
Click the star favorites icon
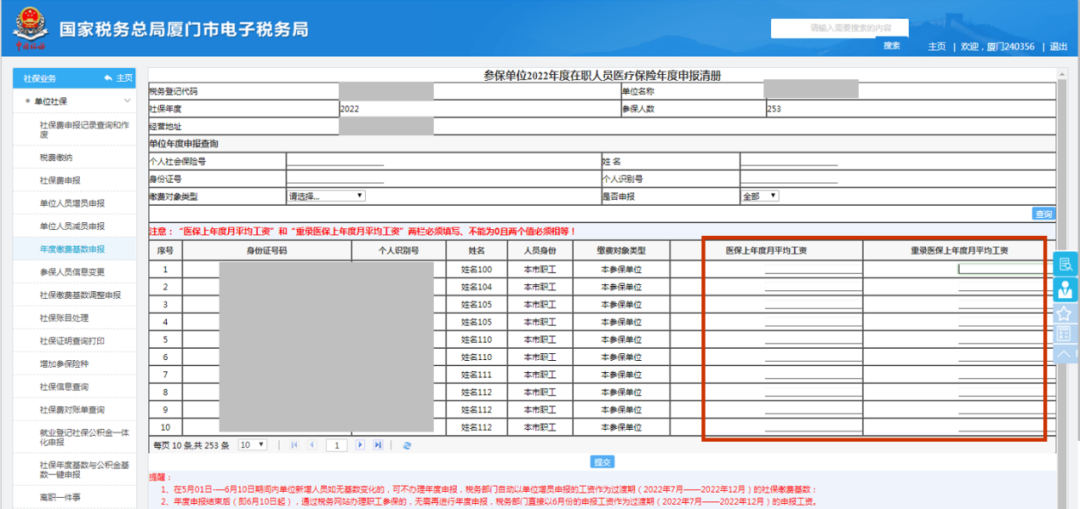(x=1065, y=312)
